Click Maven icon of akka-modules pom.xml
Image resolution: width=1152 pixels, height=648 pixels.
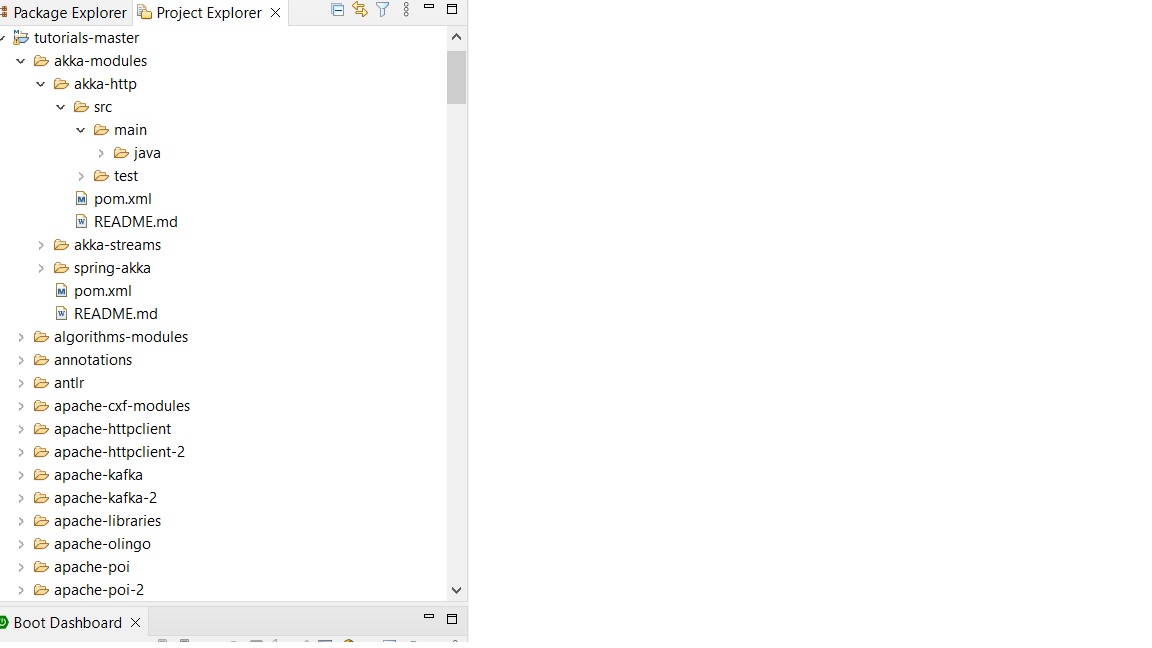pyautogui.click(x=62, y=291)
